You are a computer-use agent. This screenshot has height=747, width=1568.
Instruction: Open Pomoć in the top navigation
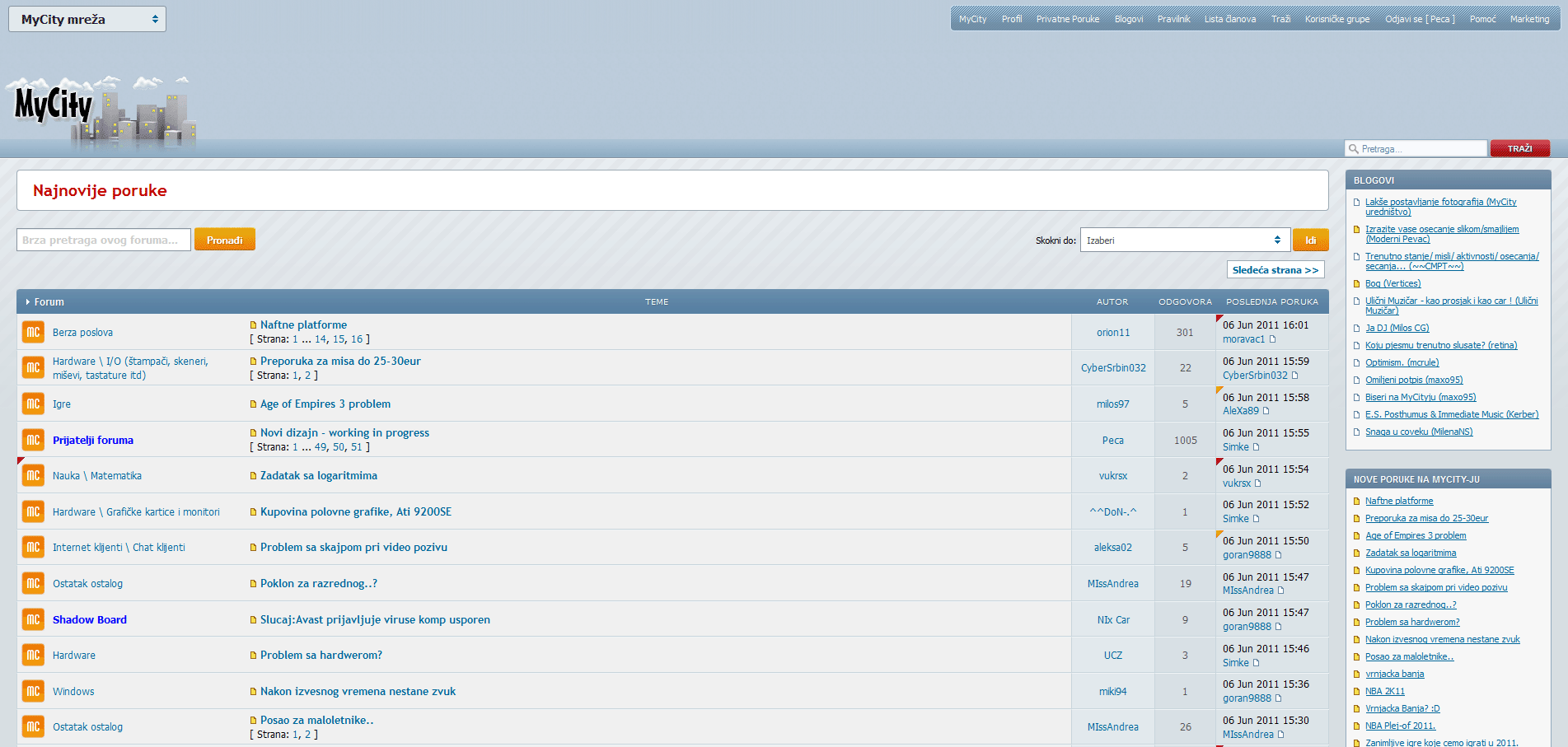tap(1482, 19)
